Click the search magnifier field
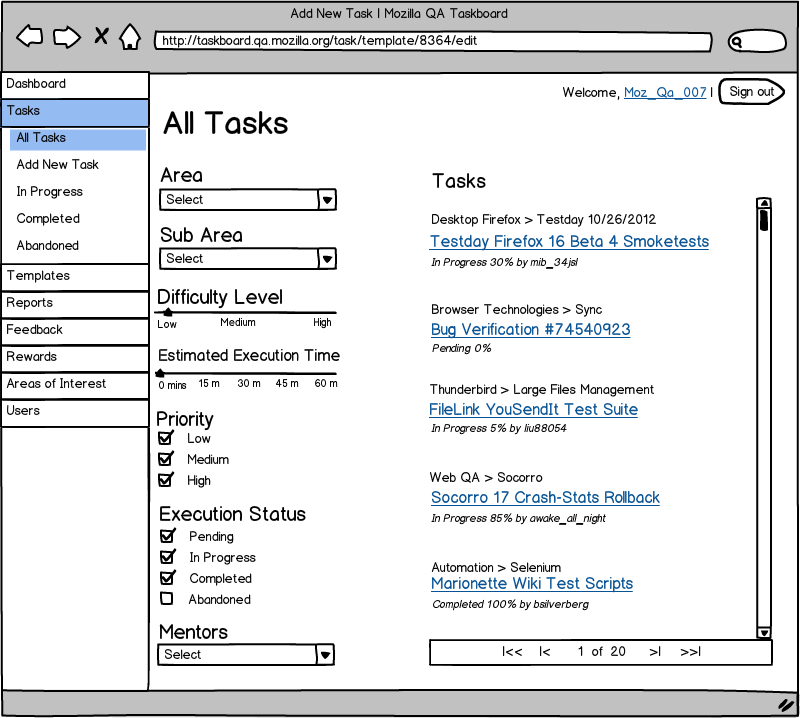The width and height of the screenshot is (800, 718). click(757, 41)
